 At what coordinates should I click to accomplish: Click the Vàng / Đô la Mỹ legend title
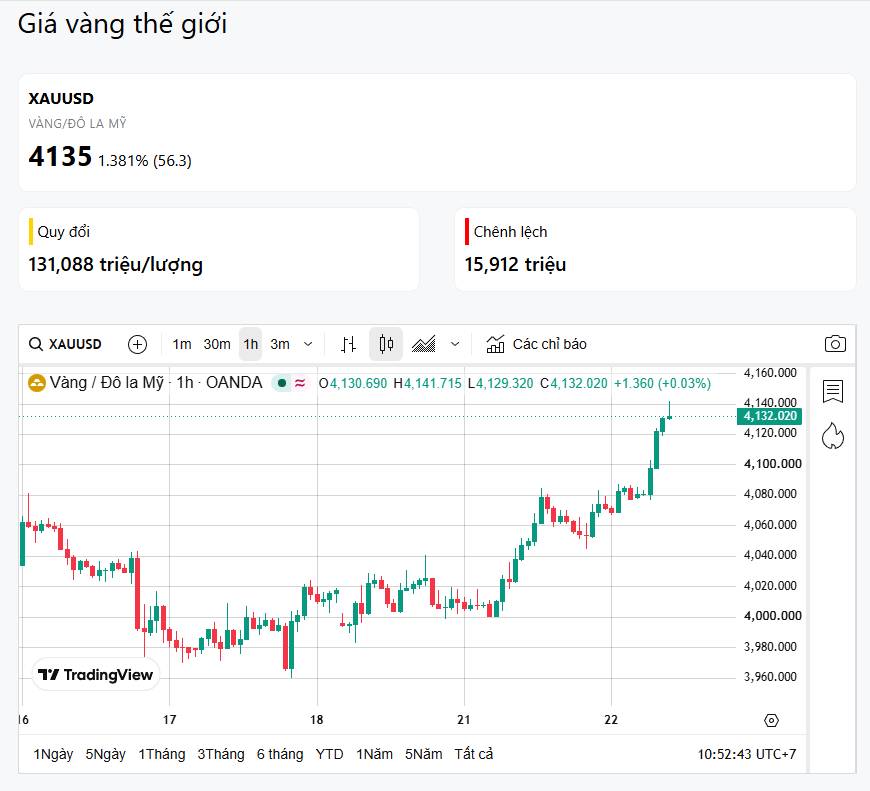(107, 383)
